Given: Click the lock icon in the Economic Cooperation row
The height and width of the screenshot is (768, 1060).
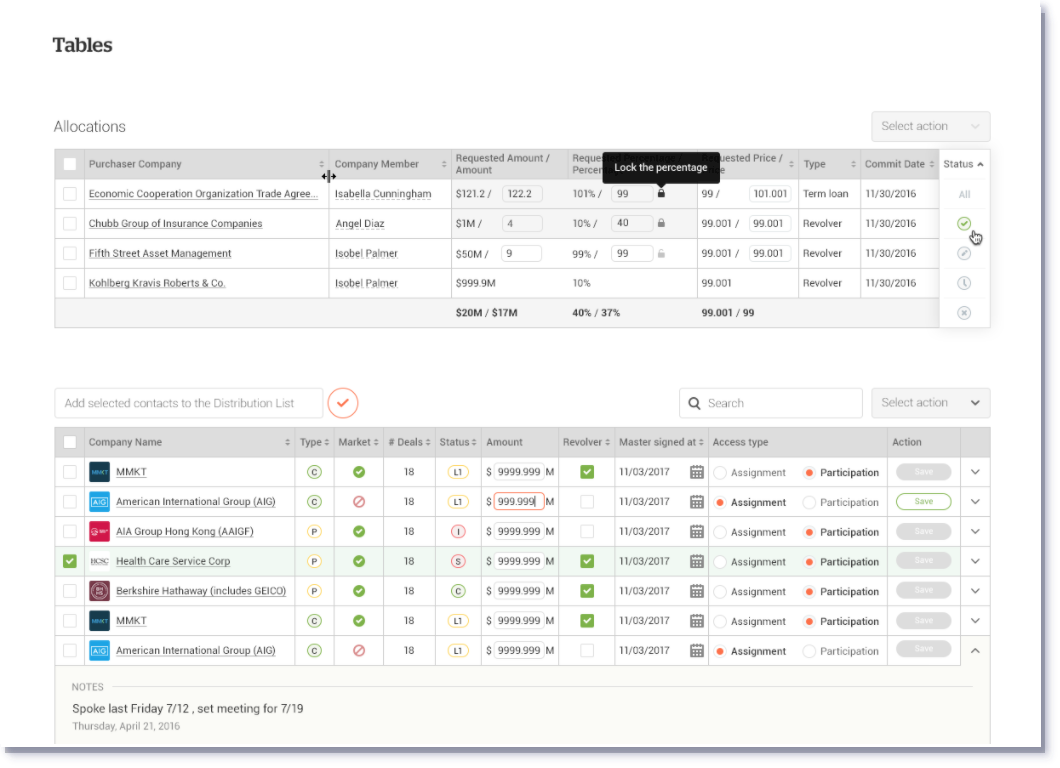Looking at the screenshot, I should 661,193.
